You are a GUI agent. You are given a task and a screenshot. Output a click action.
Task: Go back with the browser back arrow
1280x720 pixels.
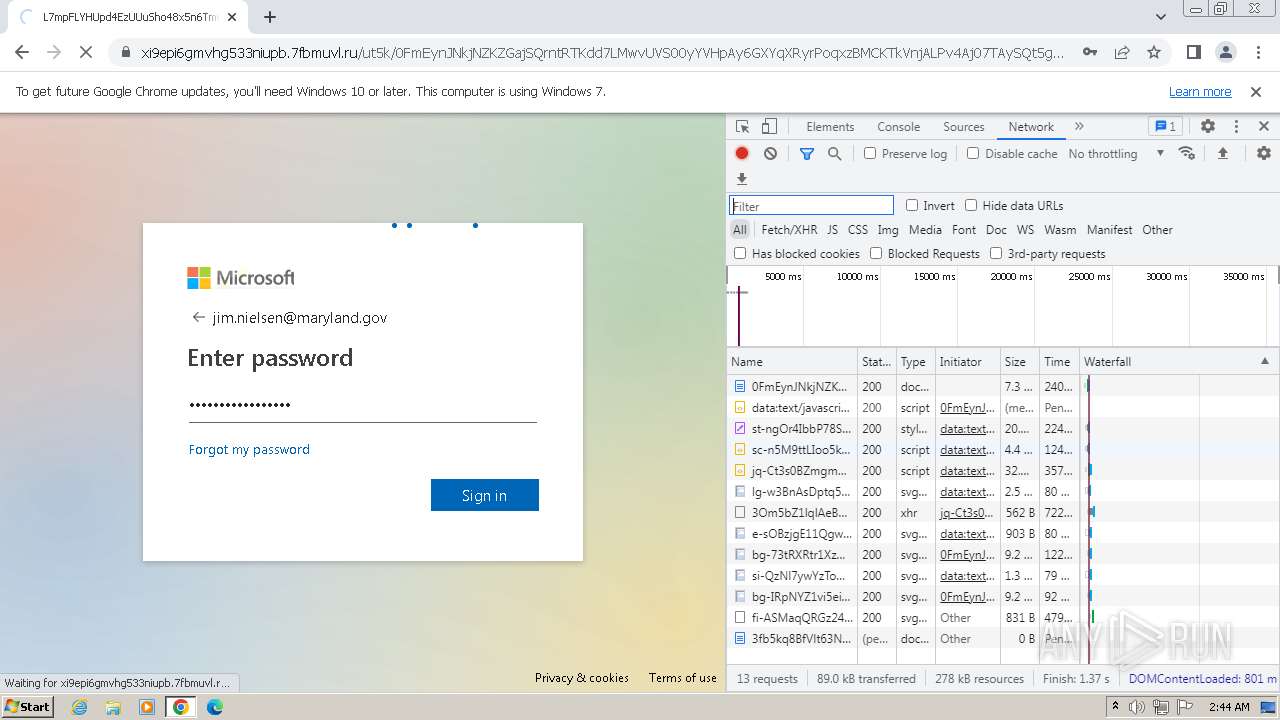point(22,53)
